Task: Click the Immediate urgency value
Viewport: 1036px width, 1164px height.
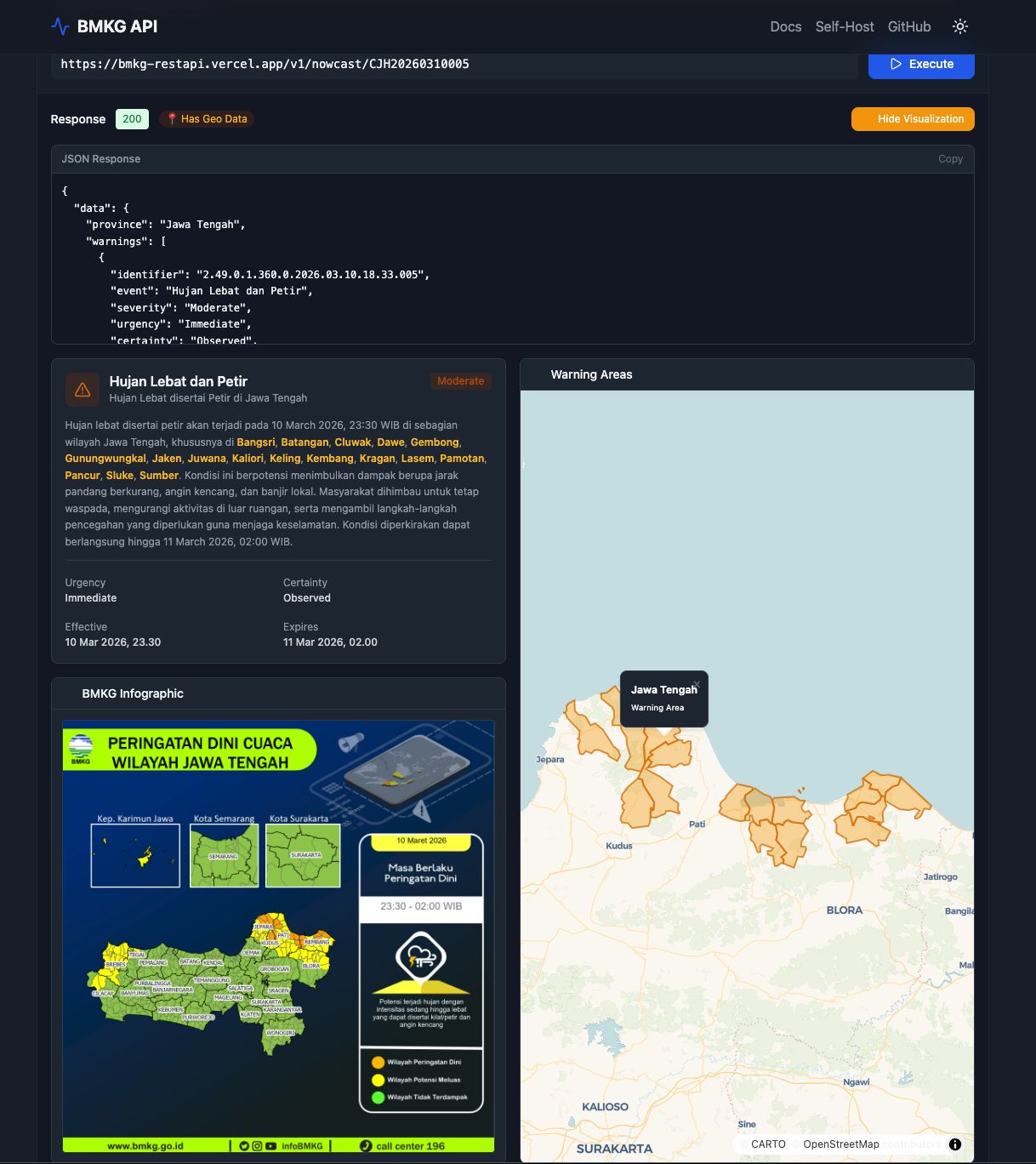Action: 91,598
